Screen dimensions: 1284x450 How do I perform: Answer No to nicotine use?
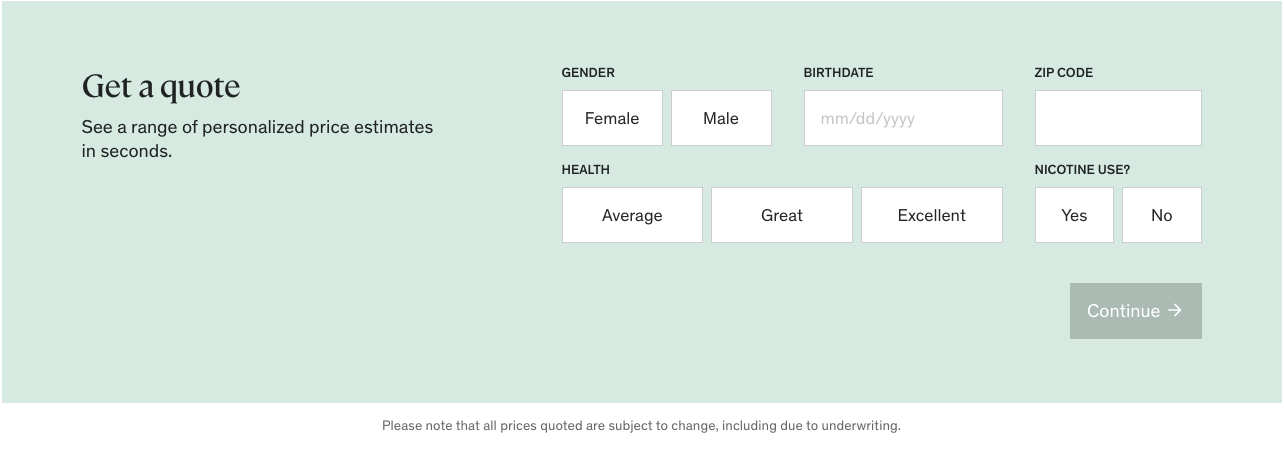[1161, 215]
